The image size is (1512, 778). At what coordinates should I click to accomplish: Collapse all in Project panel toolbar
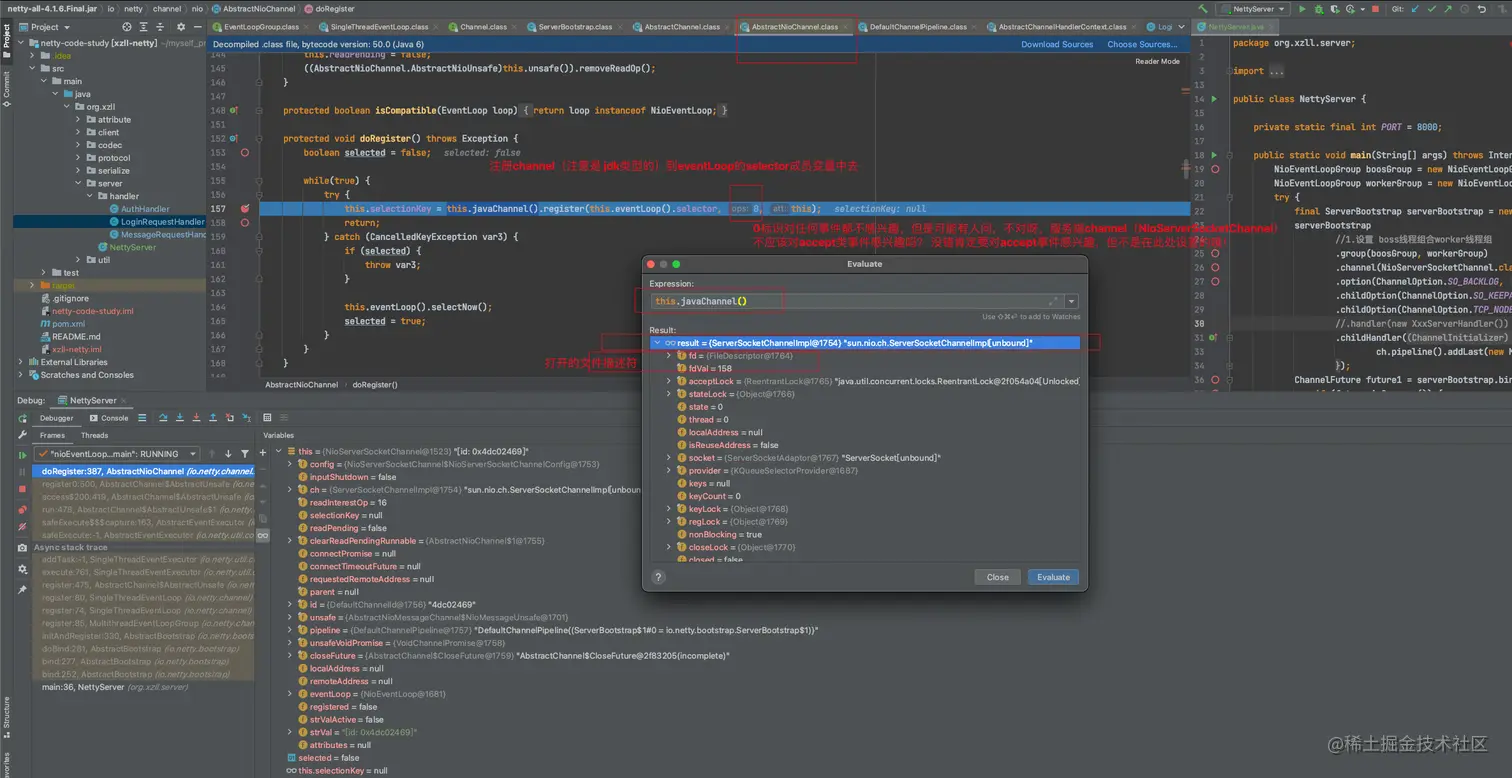coord(160,27)
